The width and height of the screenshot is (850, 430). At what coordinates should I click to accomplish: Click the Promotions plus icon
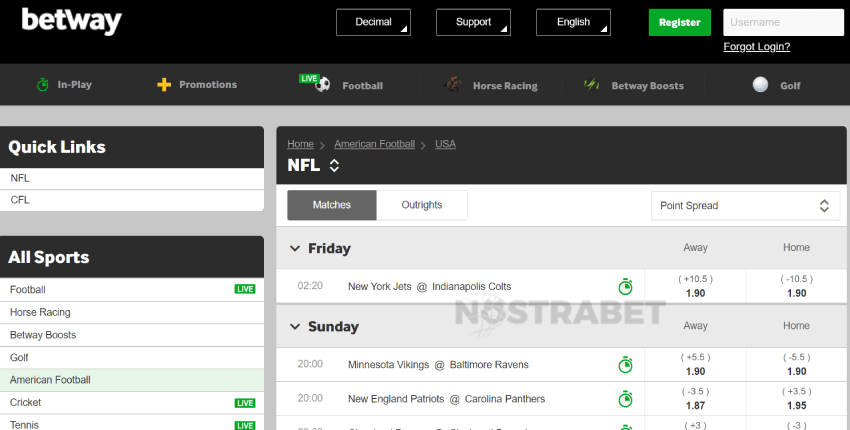[164, 85]
